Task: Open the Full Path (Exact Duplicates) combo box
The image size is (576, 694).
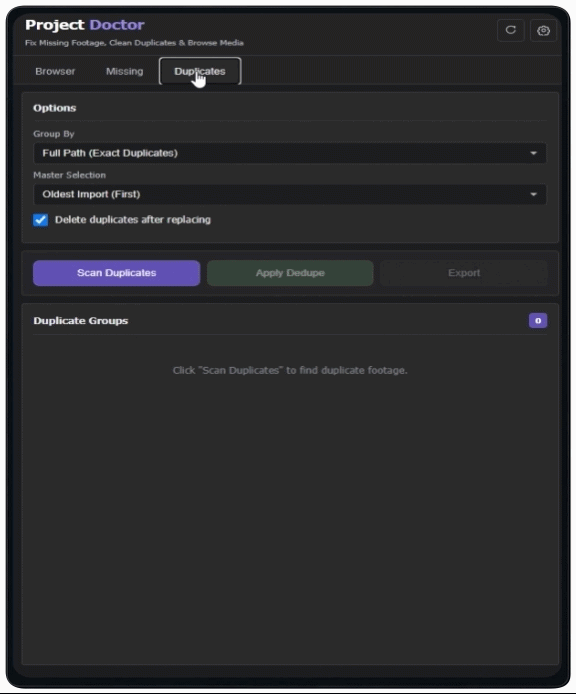Action: 290,153
